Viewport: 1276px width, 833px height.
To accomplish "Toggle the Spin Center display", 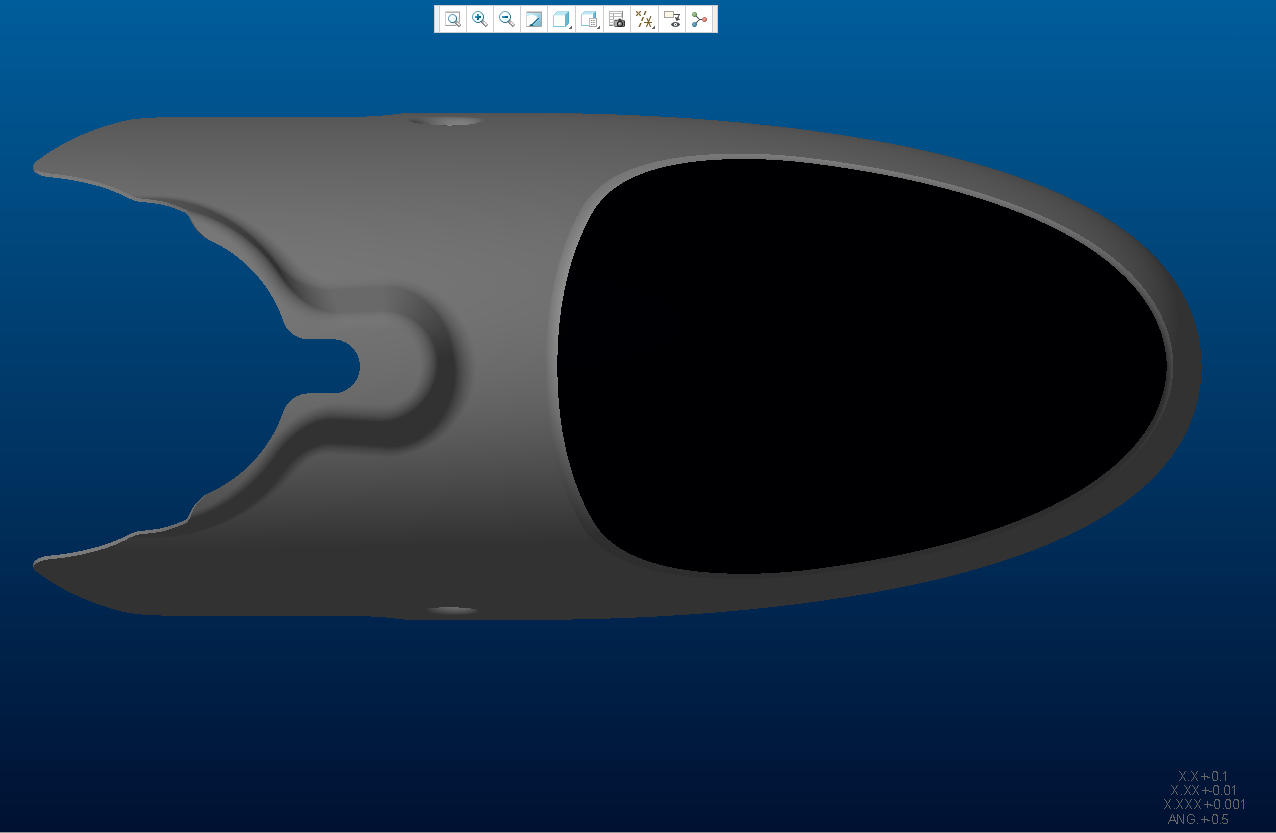I will coord(699,19).
